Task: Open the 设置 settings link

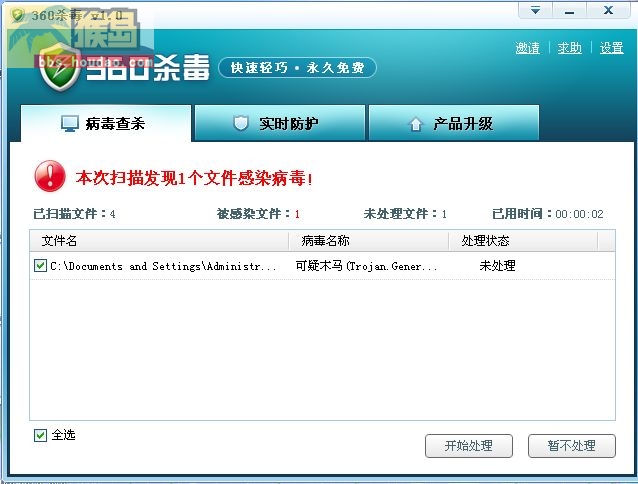Action: pos(611,48)
